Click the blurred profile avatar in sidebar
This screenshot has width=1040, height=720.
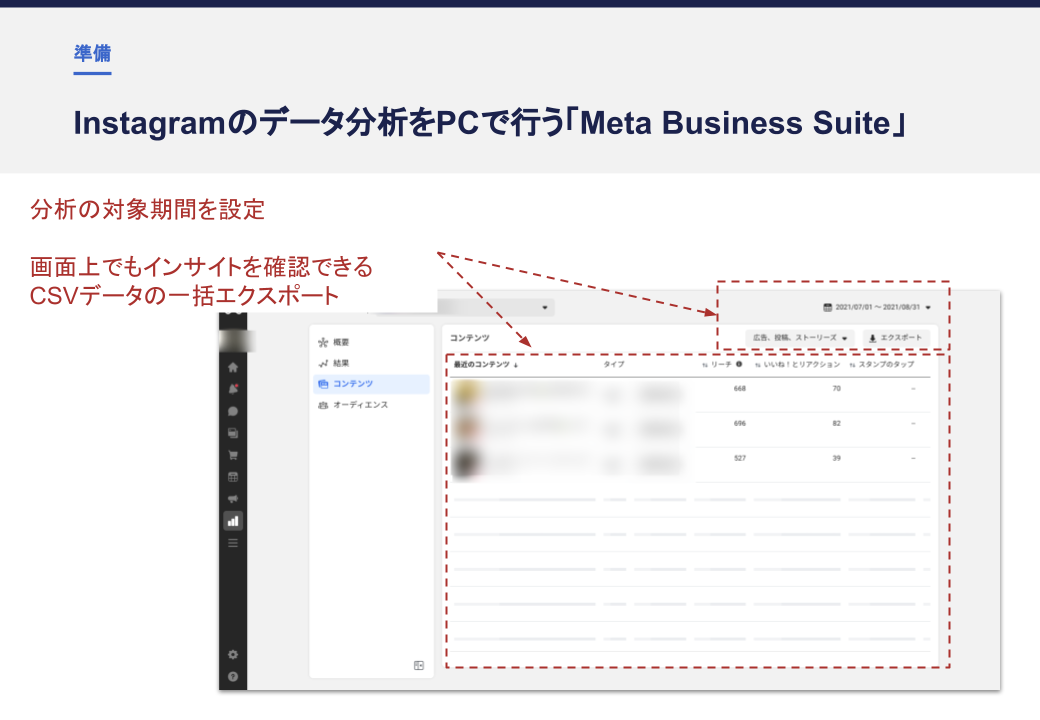pyautogui.click(x=237, y=341)
